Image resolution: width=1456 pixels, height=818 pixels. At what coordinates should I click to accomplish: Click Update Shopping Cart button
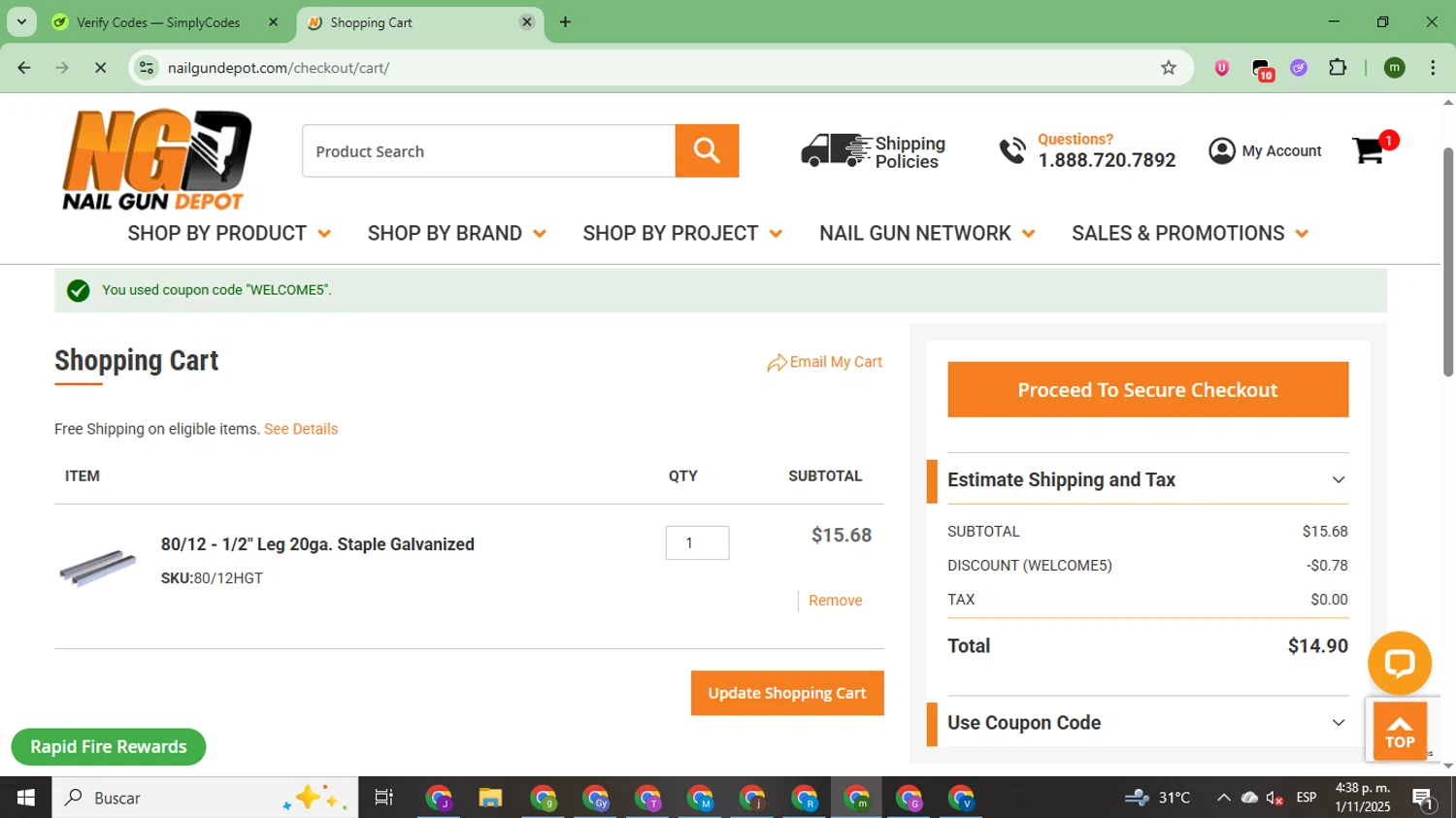[787, 693]
